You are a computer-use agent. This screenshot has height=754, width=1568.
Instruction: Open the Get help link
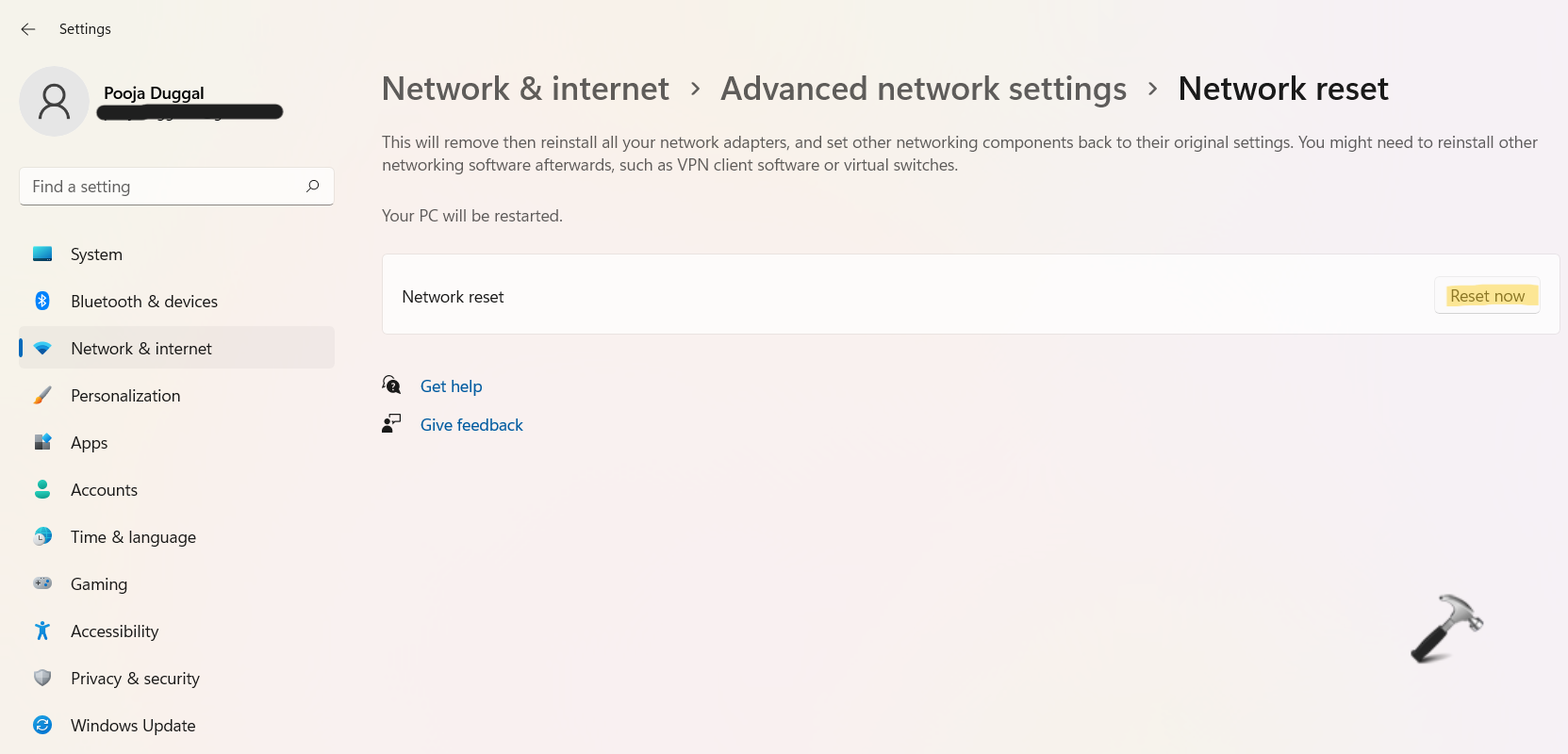click(x=451, y=386)
